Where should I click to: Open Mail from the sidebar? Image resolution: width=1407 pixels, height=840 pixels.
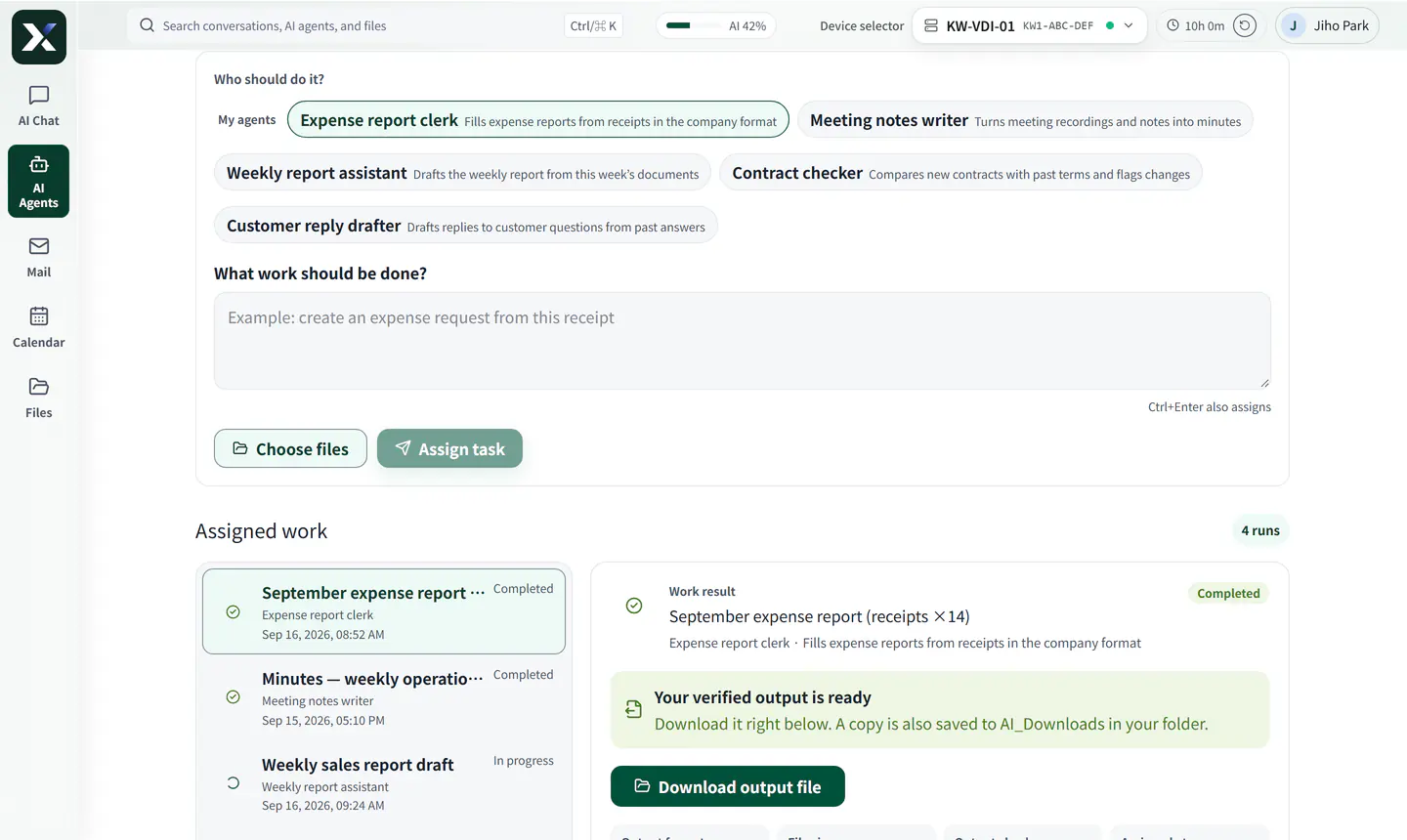tap(39, 258)
